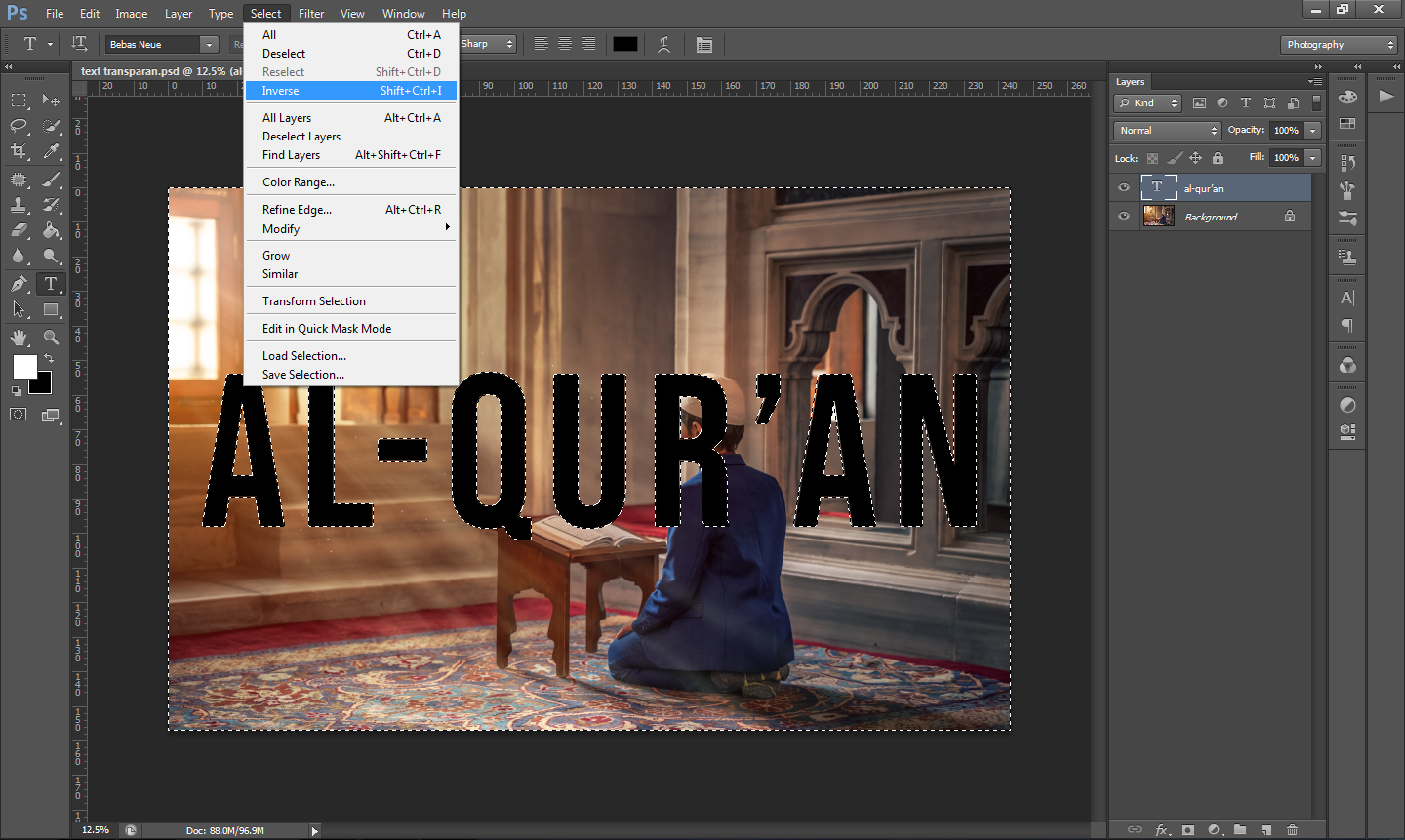Hide the al-qur'an text layer

(x=1124, y=187)
